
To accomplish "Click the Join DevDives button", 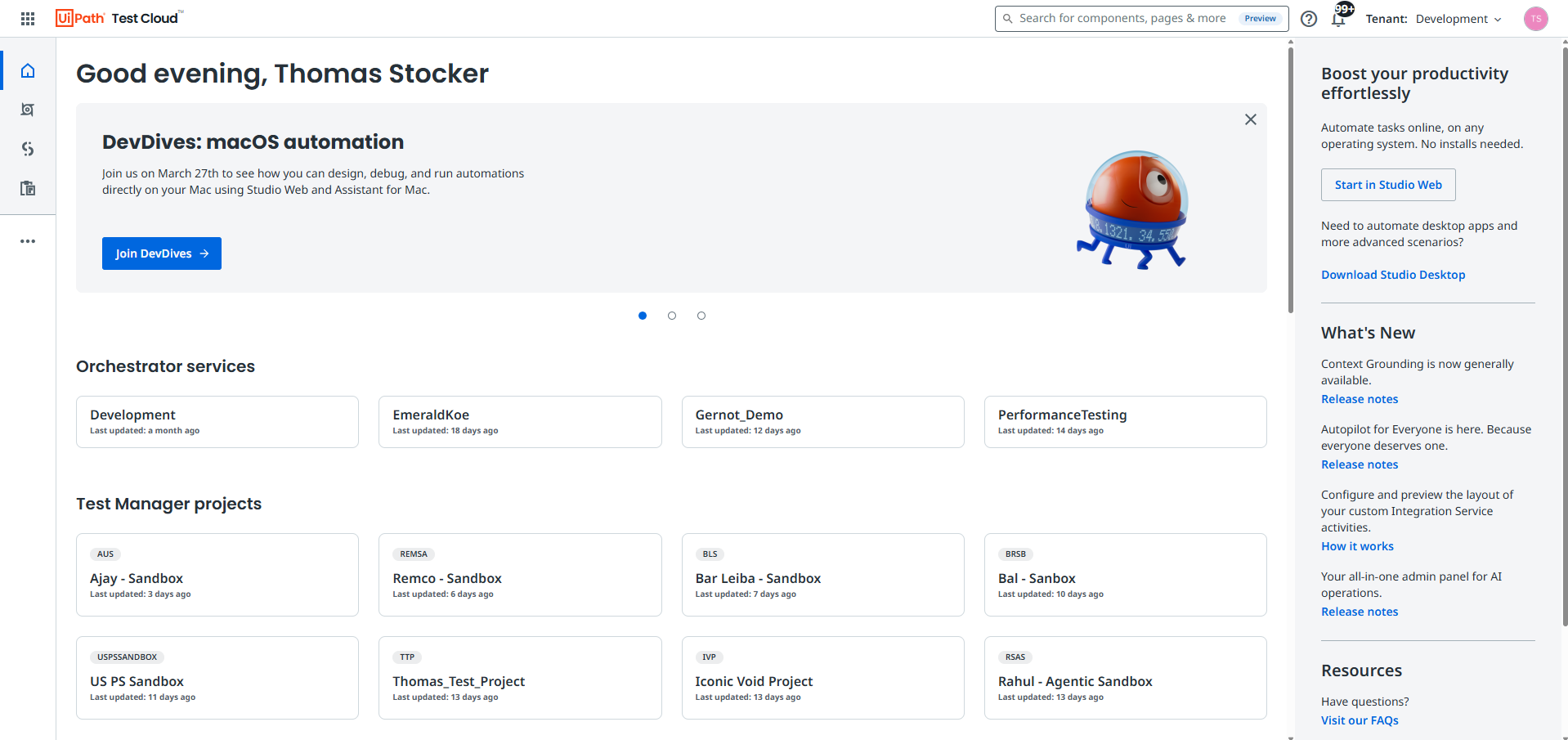I will coord(162,253).
